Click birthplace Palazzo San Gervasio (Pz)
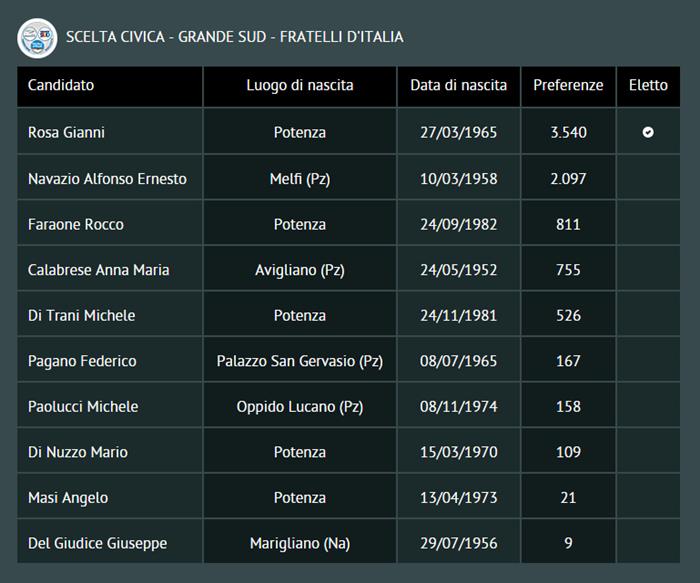 (x=300, y=361)
